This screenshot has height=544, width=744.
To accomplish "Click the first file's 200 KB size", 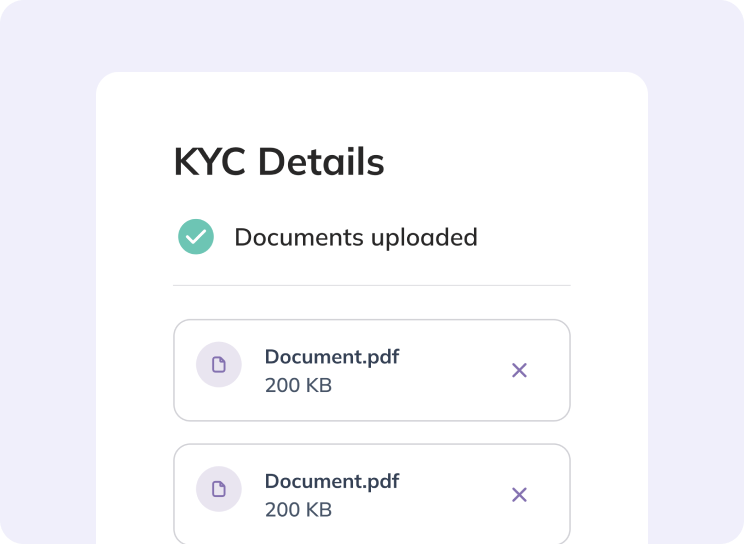I will (x=298, y=385).
